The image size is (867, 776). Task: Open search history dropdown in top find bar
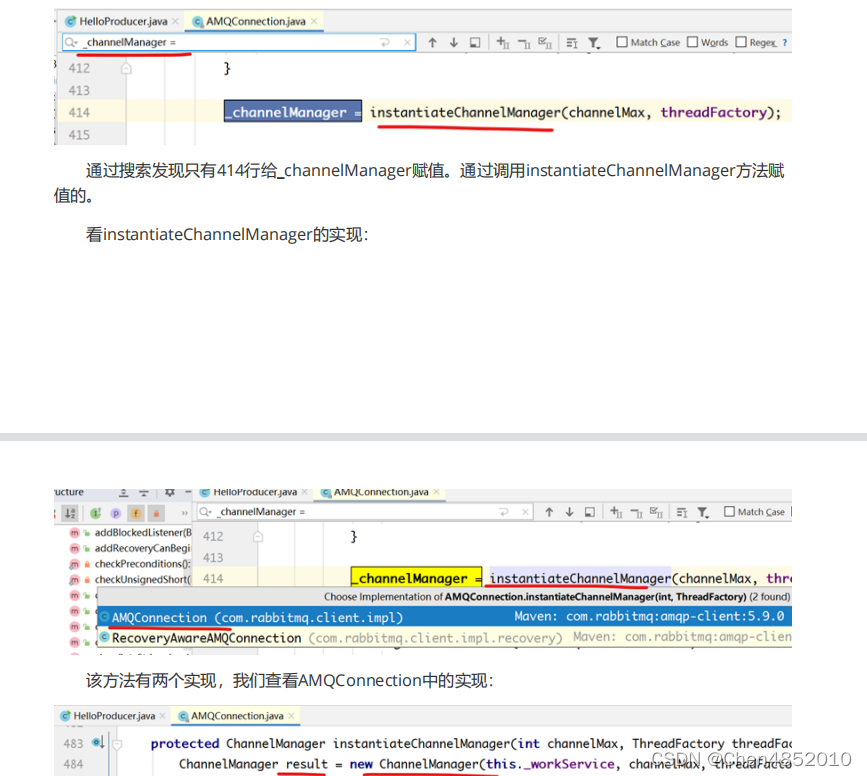(x=71, y=43)
